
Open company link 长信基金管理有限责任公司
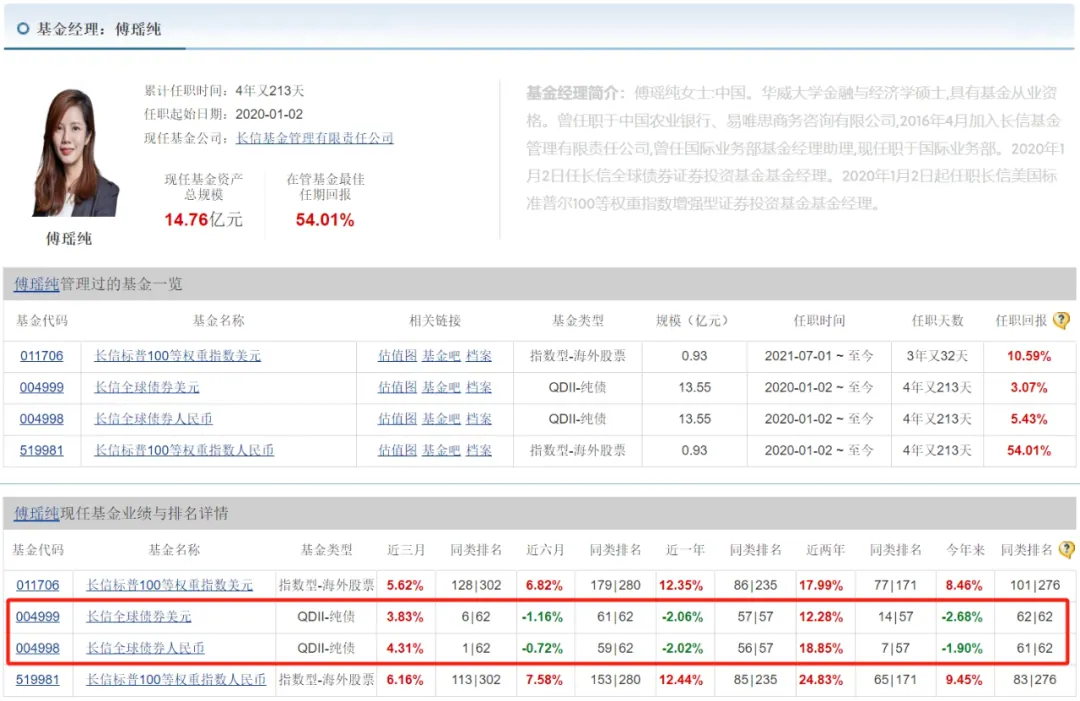[x=315, y=138]
